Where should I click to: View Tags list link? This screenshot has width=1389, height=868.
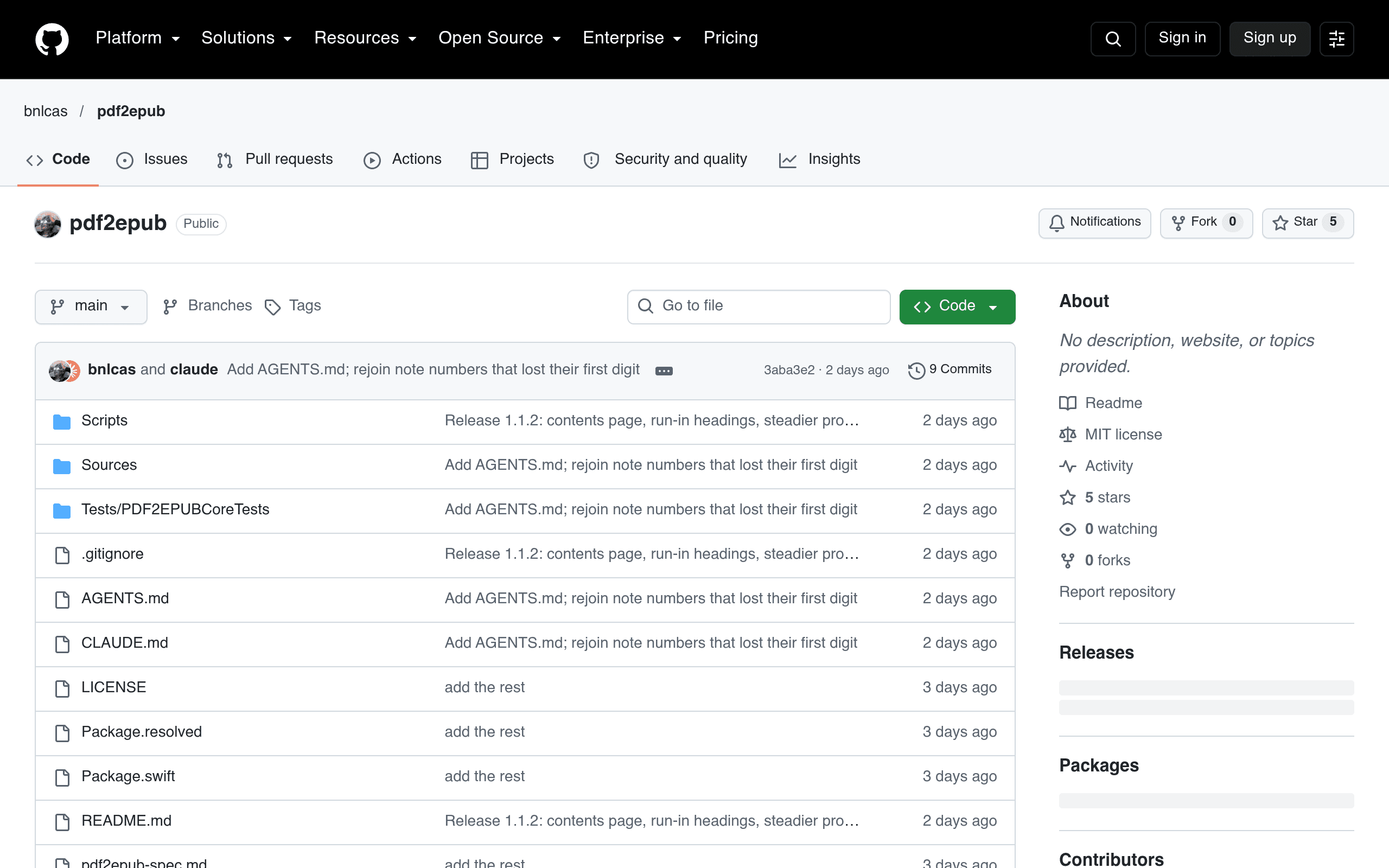(x=293, y=306)
